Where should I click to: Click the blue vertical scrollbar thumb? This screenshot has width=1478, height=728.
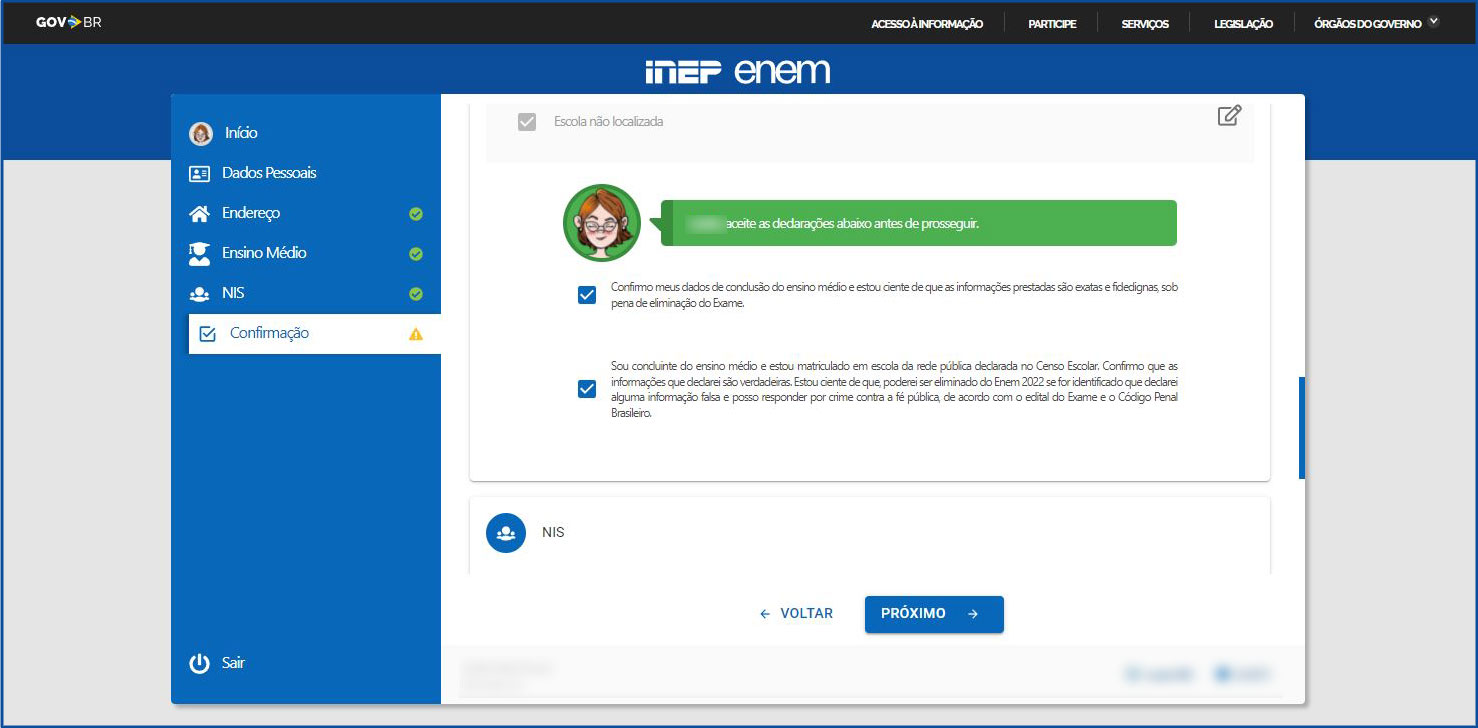pyautogui.click(x=1301, y=428)
